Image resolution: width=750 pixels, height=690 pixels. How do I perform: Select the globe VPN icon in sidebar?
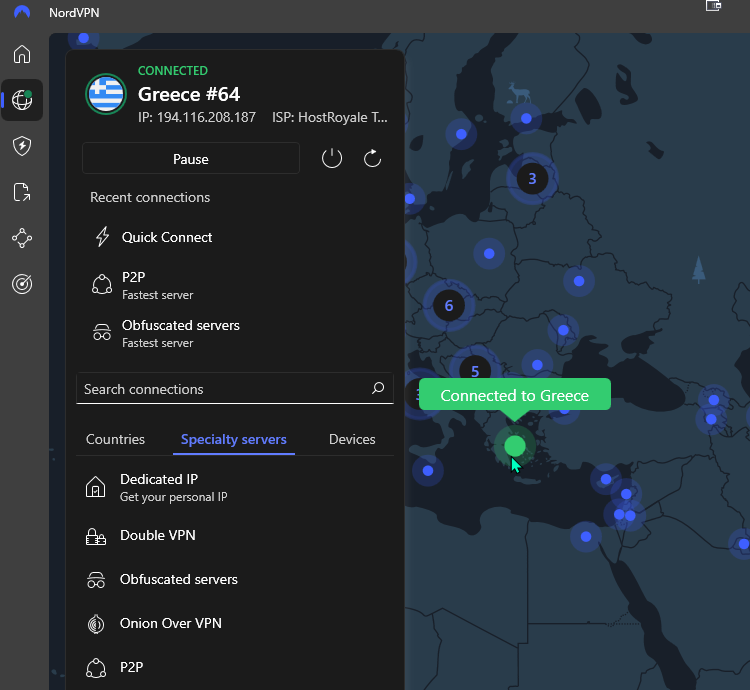22,100
